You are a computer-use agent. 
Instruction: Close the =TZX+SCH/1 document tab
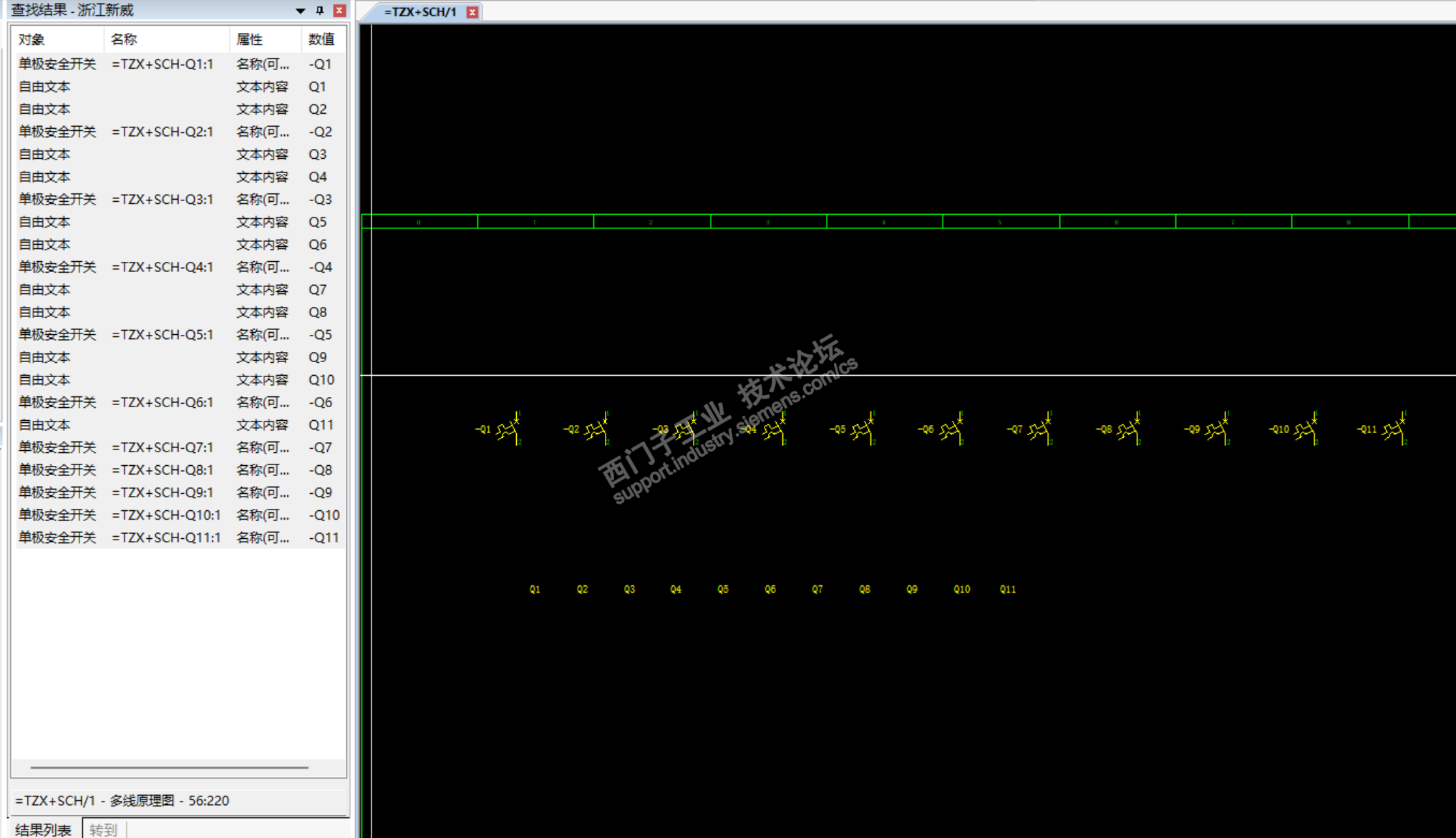472,12
